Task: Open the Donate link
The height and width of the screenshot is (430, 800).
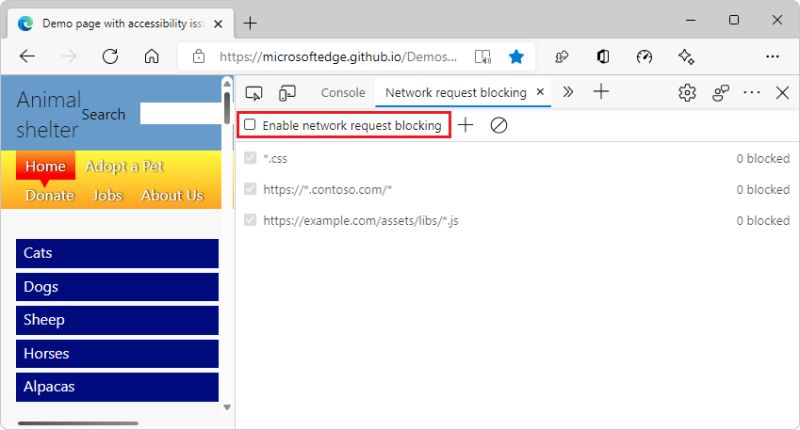Action: pyautogui.click(x=50, y=195)
